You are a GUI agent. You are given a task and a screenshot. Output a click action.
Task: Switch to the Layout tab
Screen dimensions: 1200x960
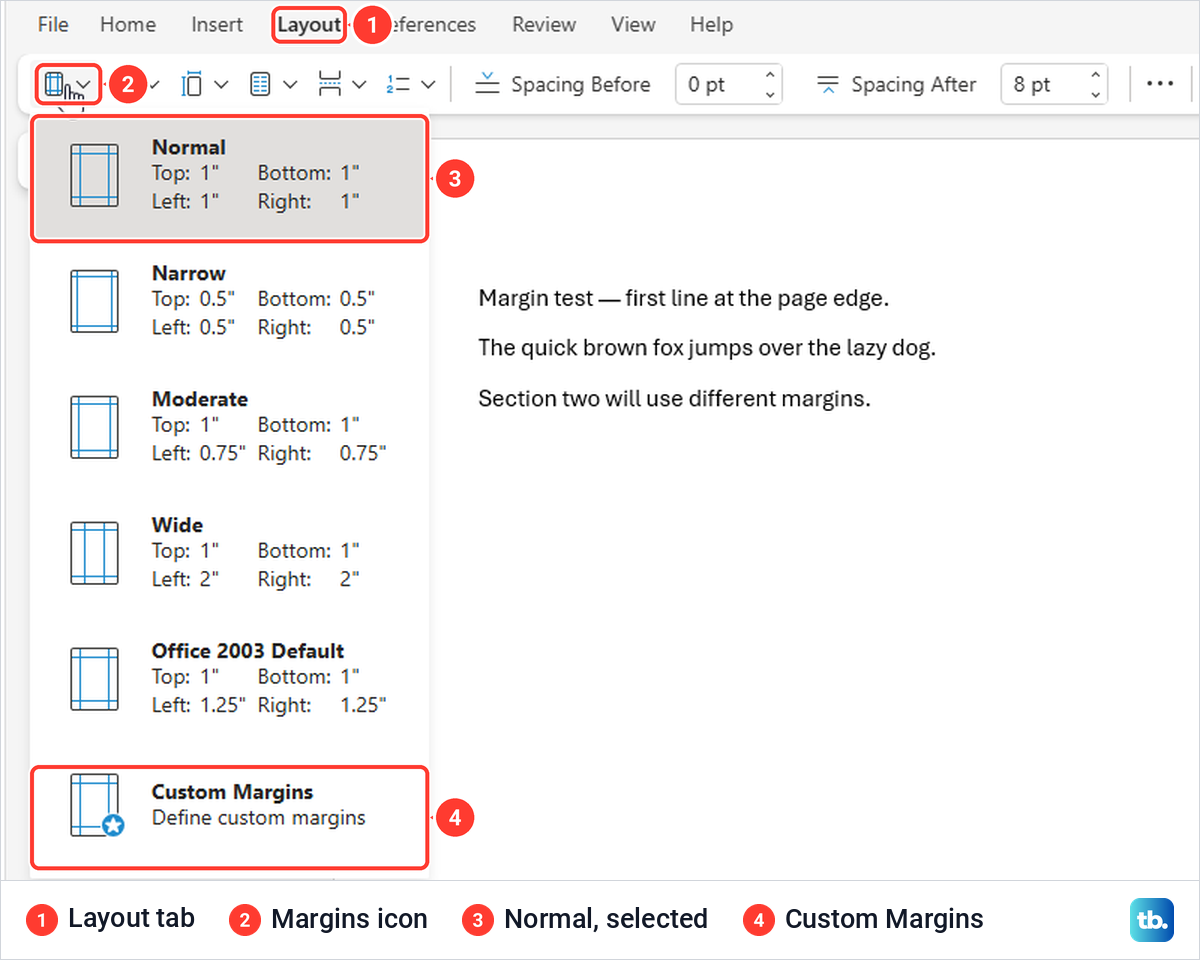(x=309, y=24)
